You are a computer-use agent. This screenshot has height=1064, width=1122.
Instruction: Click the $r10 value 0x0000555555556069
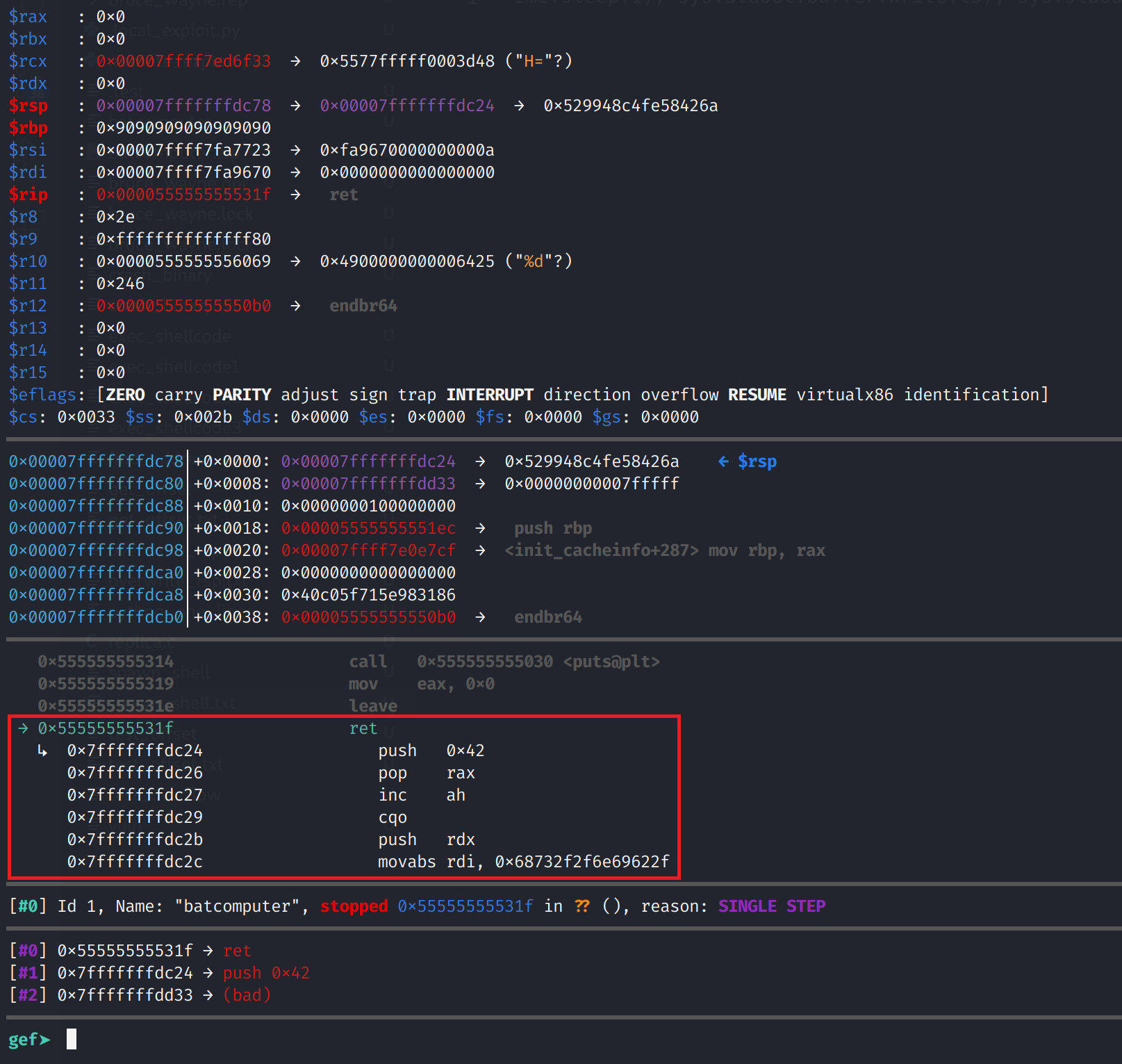pos(183,261)
